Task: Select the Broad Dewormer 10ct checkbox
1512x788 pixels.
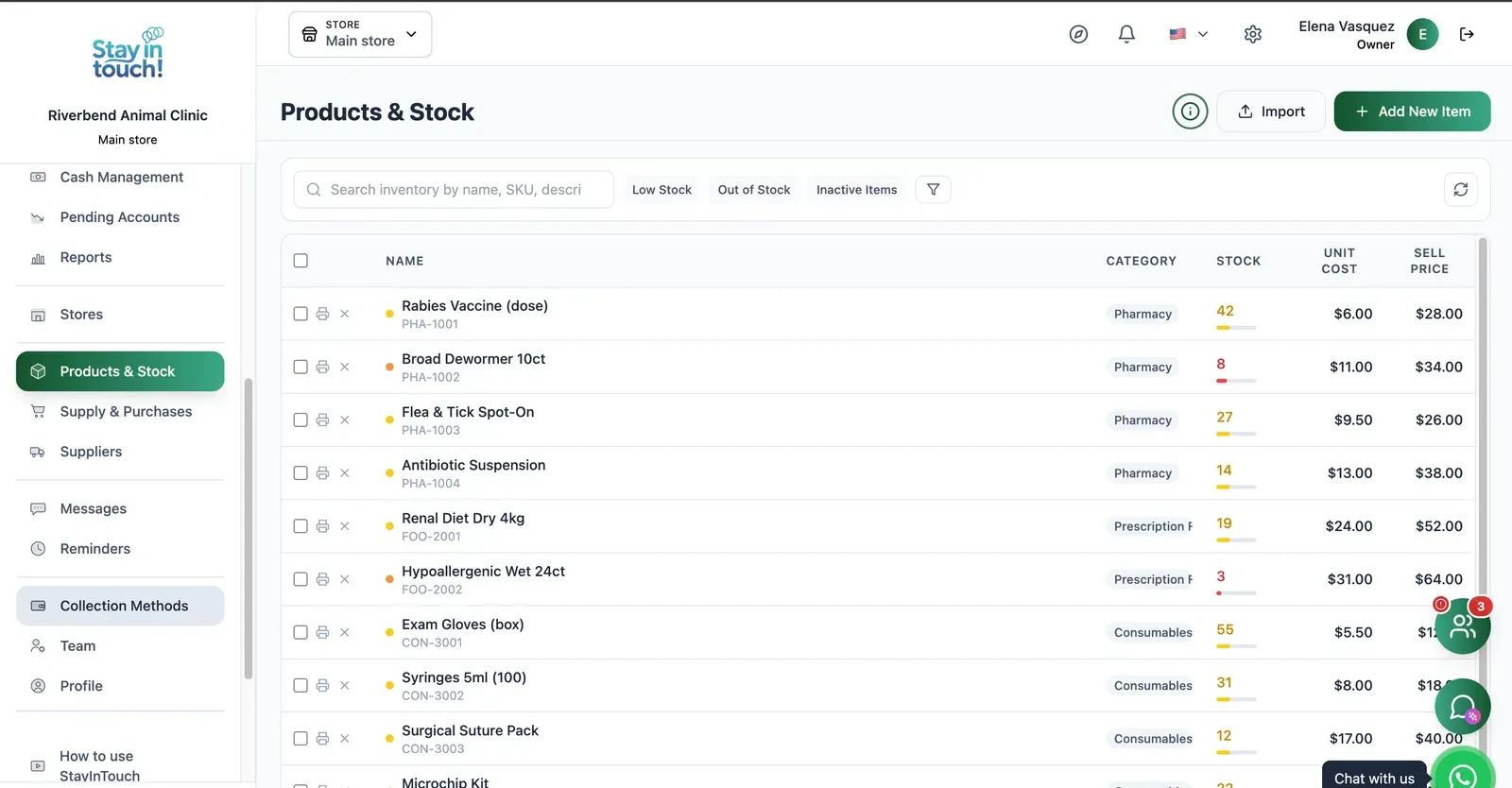Action: tap(301, 367)
